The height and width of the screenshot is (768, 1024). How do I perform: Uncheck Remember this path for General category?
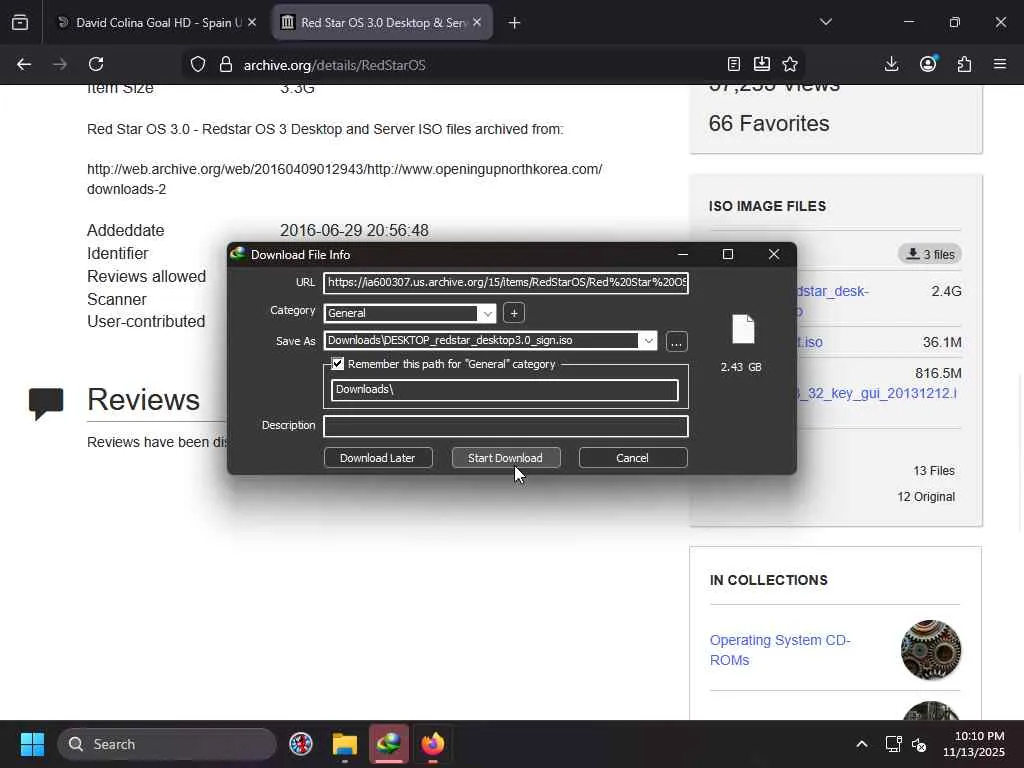click(338, 364)
